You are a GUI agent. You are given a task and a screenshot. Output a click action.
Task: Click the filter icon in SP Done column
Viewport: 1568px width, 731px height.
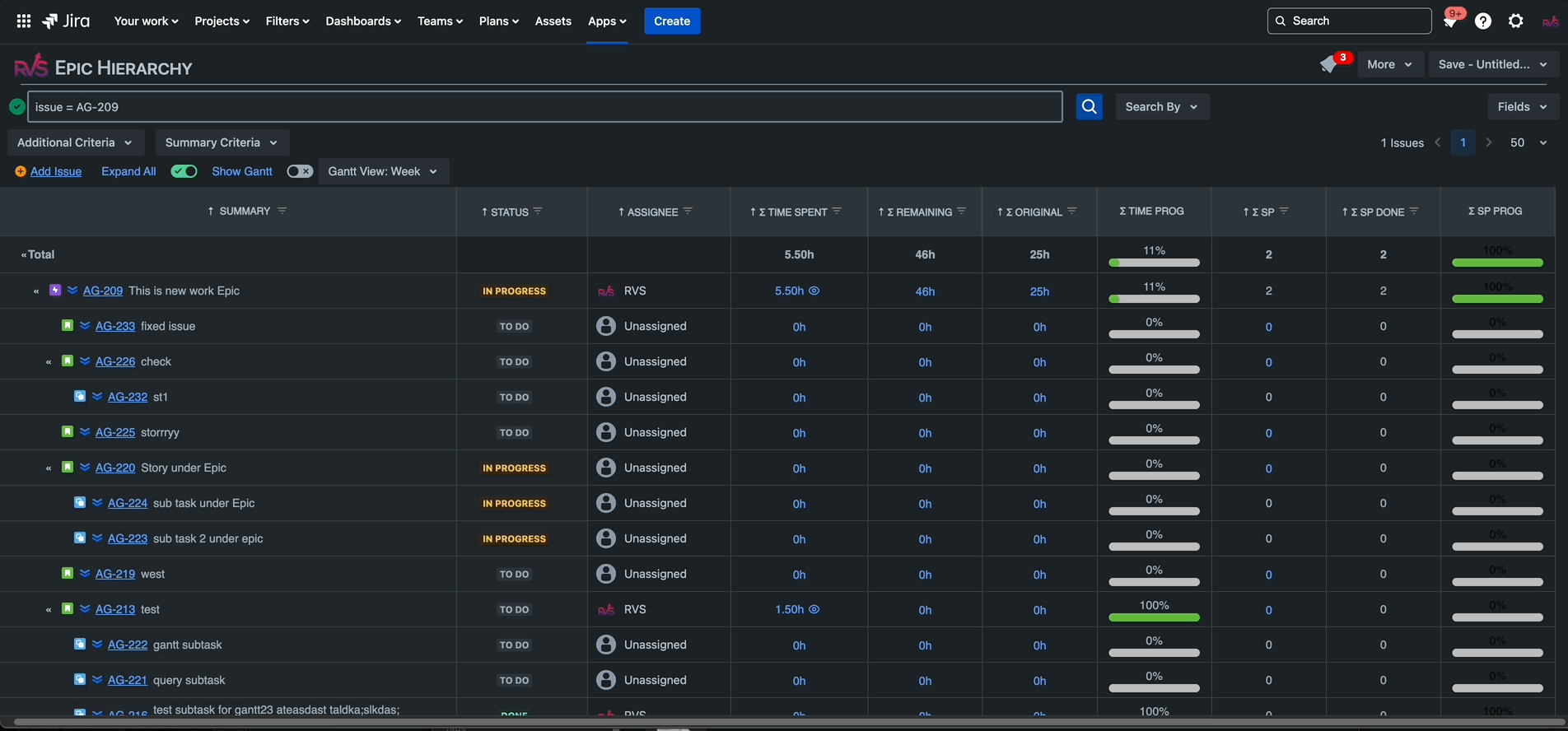[1414, 212]
